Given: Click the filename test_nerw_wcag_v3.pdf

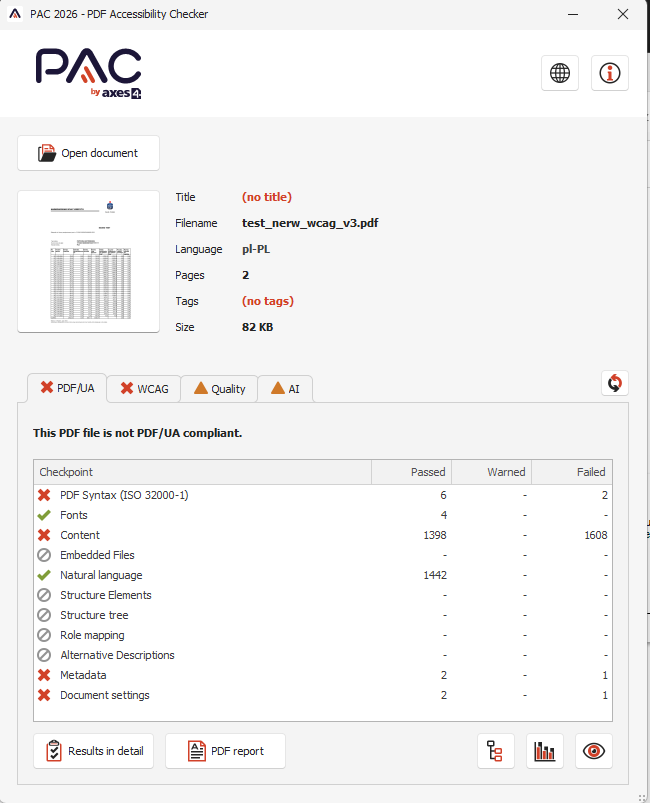Looking at the screenshot, I should [310, 223].
